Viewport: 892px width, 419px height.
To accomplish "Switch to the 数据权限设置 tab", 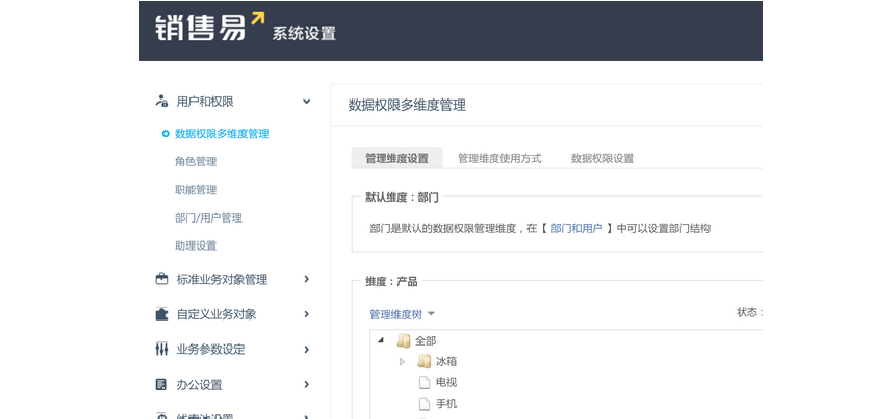I will 602,158.
